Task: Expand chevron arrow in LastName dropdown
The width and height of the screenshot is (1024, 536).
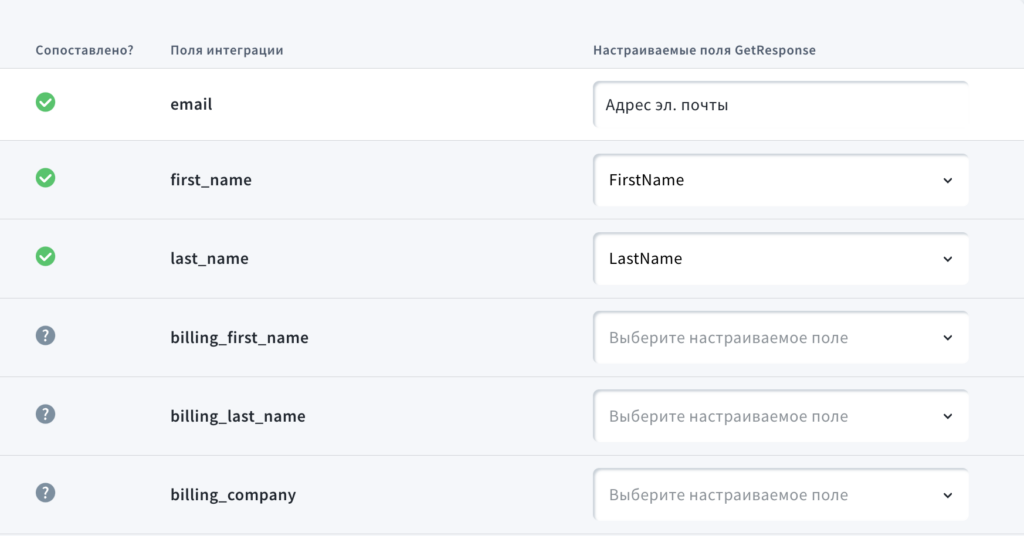Action: (x=948, y=259)
